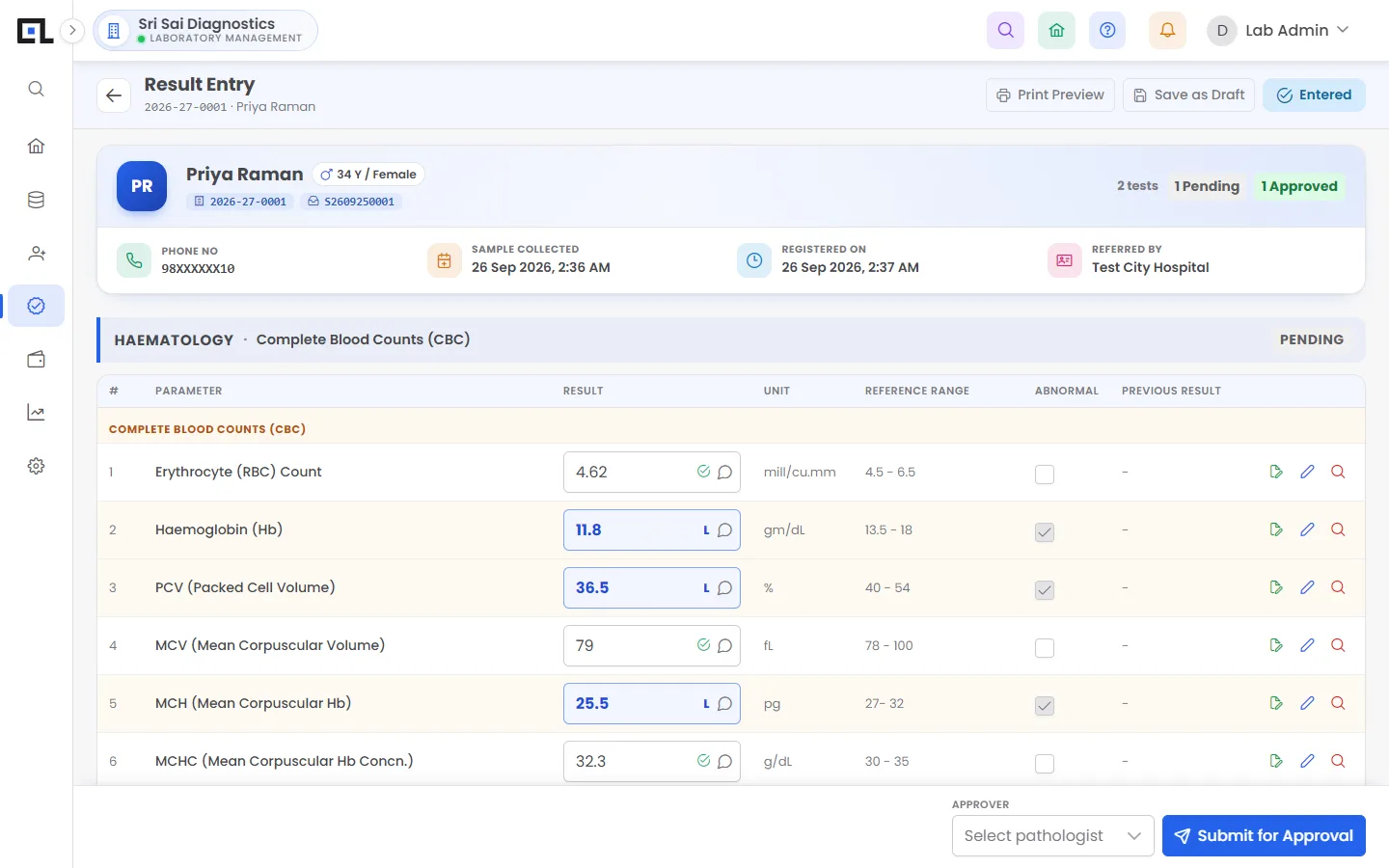This screenshot has width=1389, height=868.
Task: Click edit pencil in MCHC row
Action: tap(1307, 761)
